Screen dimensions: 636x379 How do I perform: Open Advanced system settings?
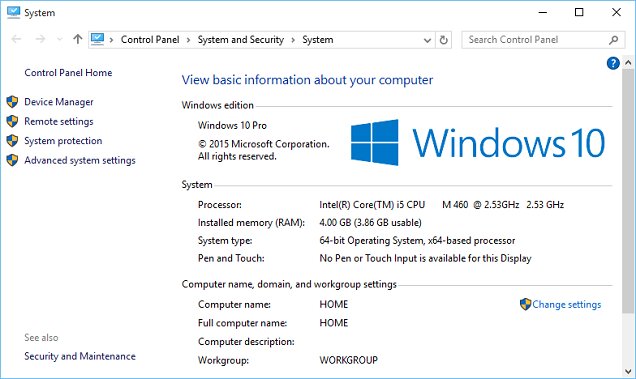click(x=80, y=160)
